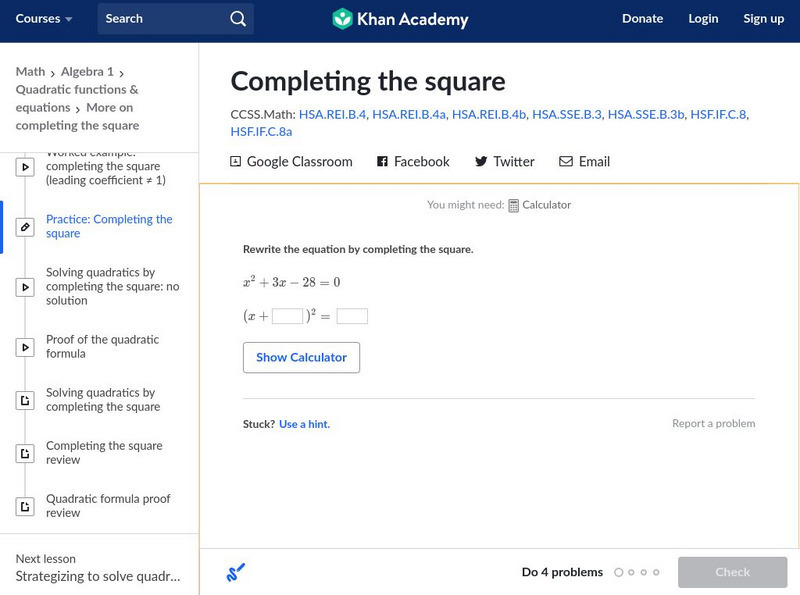This screenshot has width=800, height=595.
Task: Click the Google Classroom share icon
Action: [x=236, y=161]
